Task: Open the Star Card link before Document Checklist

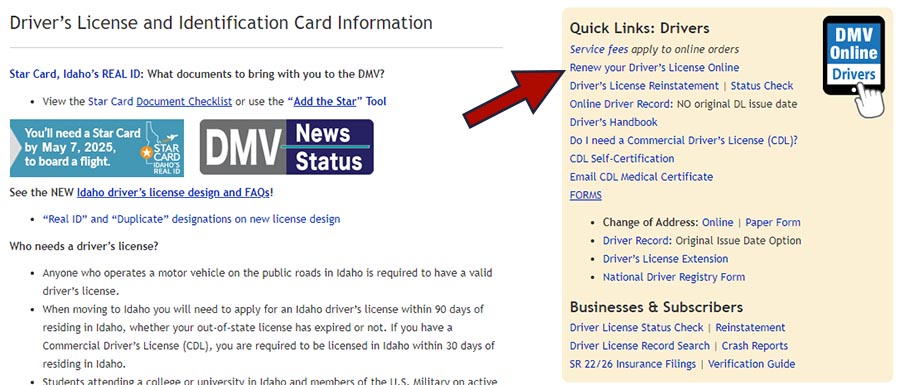Action: tap(111, 102)
